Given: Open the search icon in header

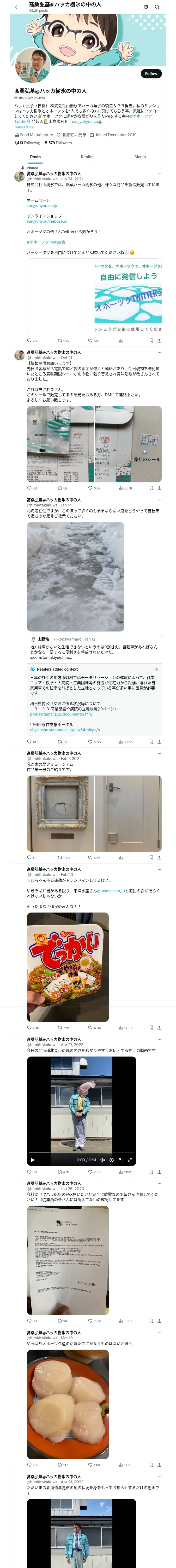Looking at the screenshot, I should click(157, 7).
